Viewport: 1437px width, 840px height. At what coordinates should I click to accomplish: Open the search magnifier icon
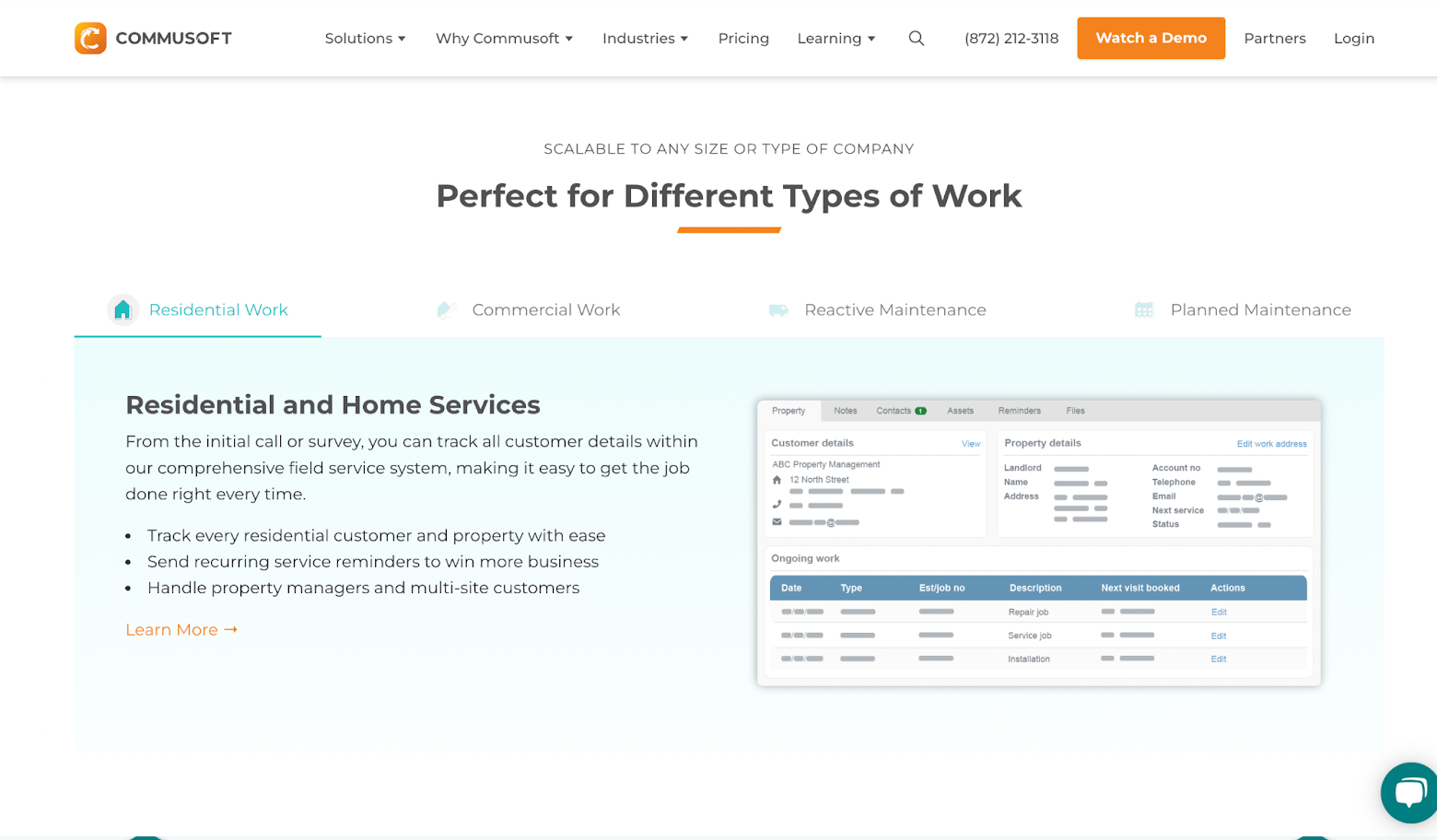point(916,38)
